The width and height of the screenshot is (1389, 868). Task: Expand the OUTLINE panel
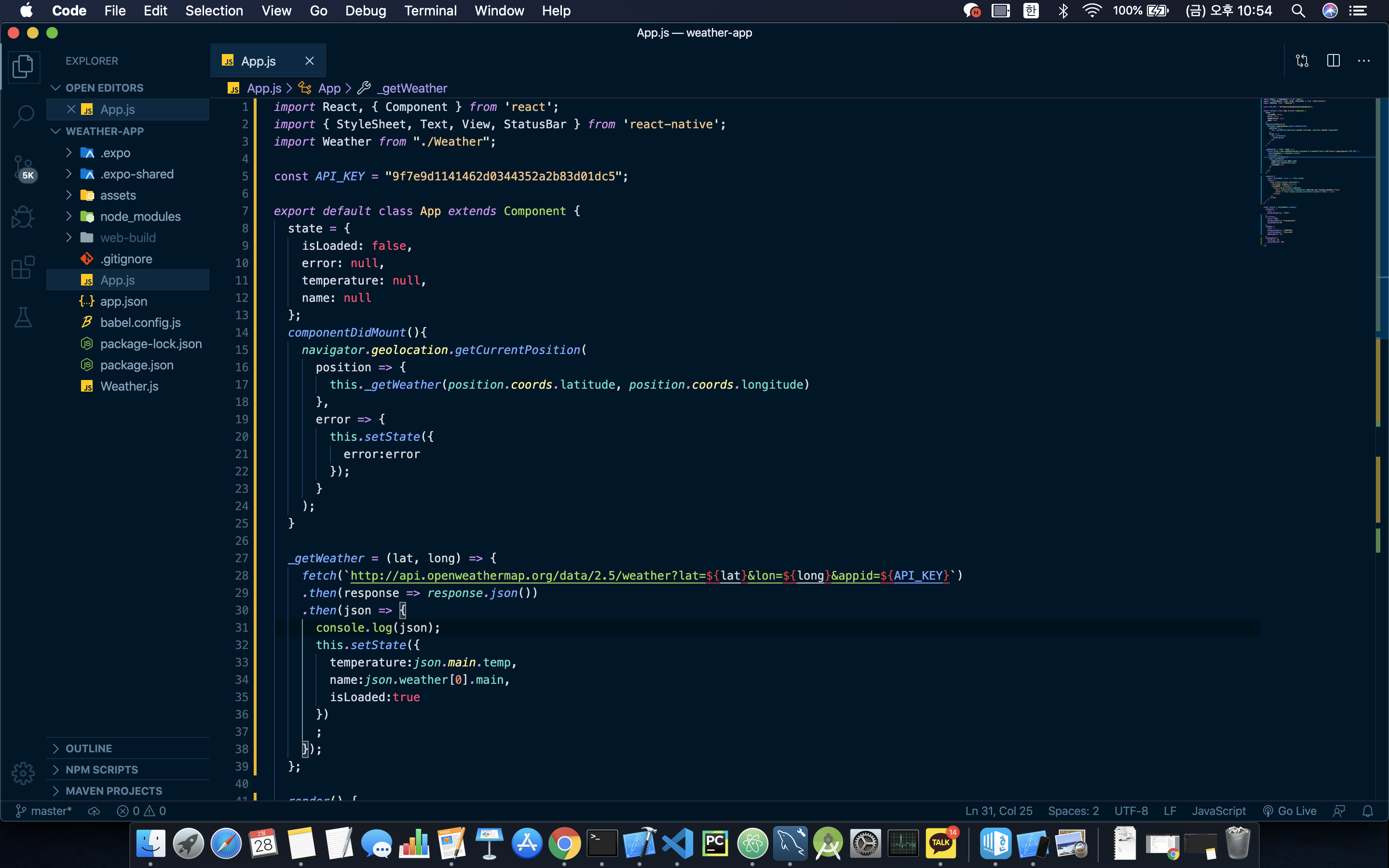tap(89, 748)
